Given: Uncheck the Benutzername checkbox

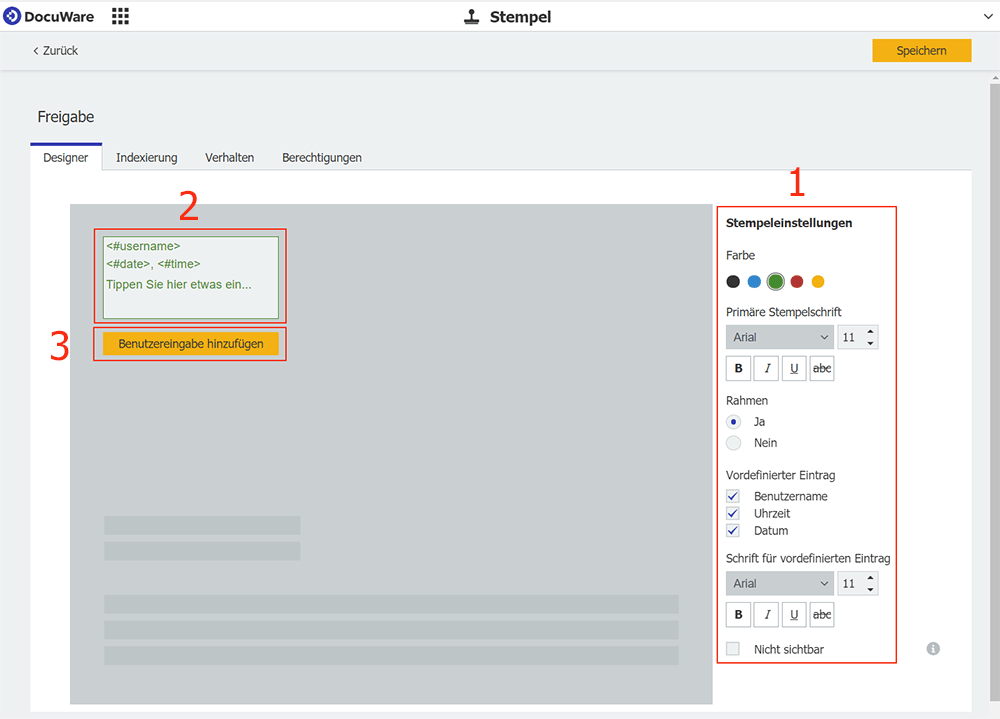Looking at the screenshot, I should (733, 496).
